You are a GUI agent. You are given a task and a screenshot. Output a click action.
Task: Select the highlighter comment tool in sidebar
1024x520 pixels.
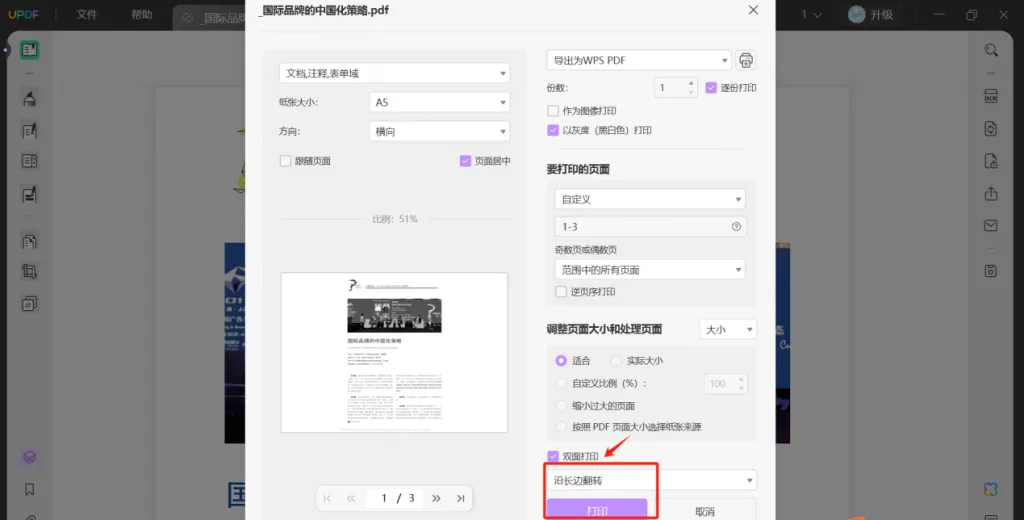29,99
